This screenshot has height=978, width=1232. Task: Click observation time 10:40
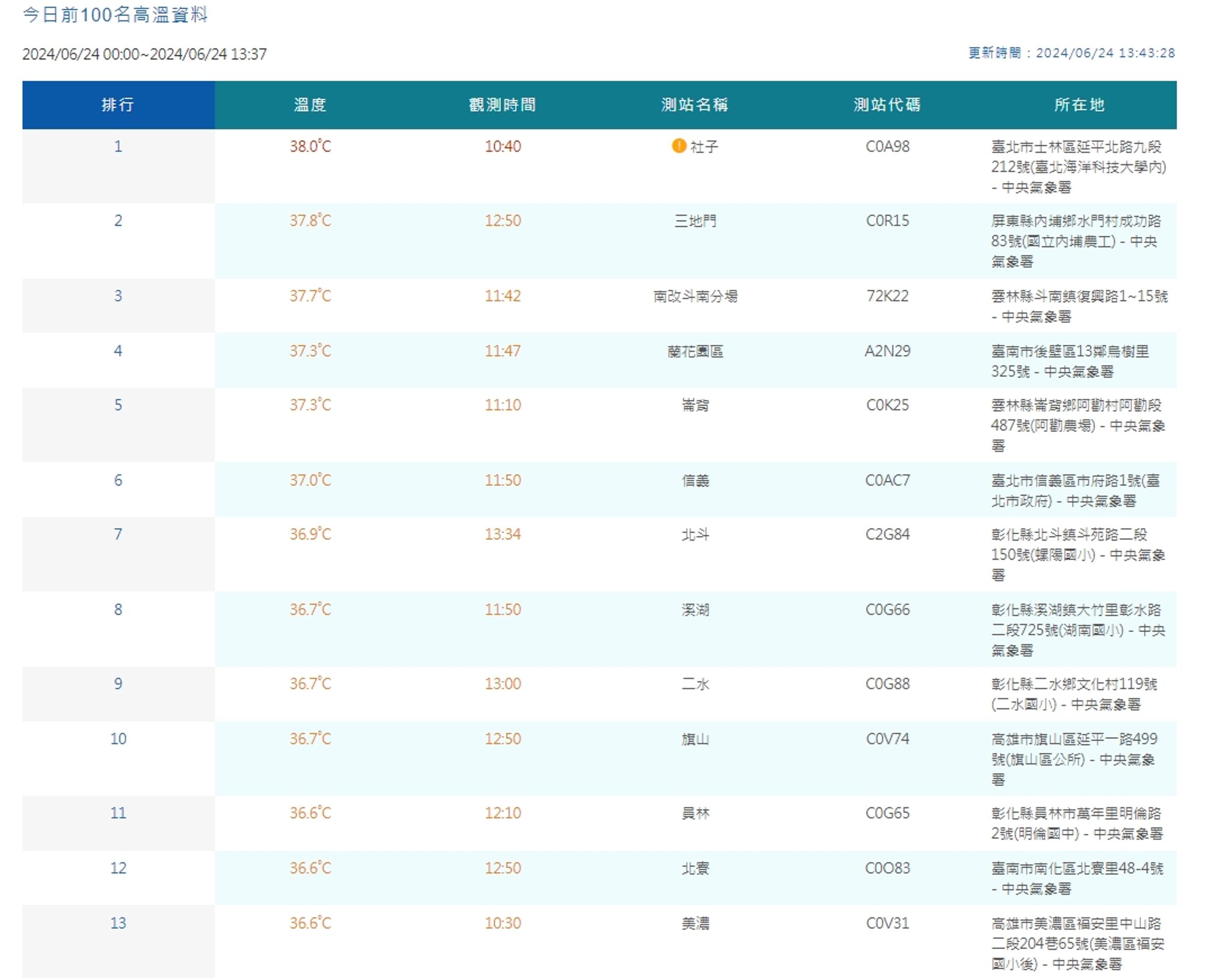tap(503, 146)
